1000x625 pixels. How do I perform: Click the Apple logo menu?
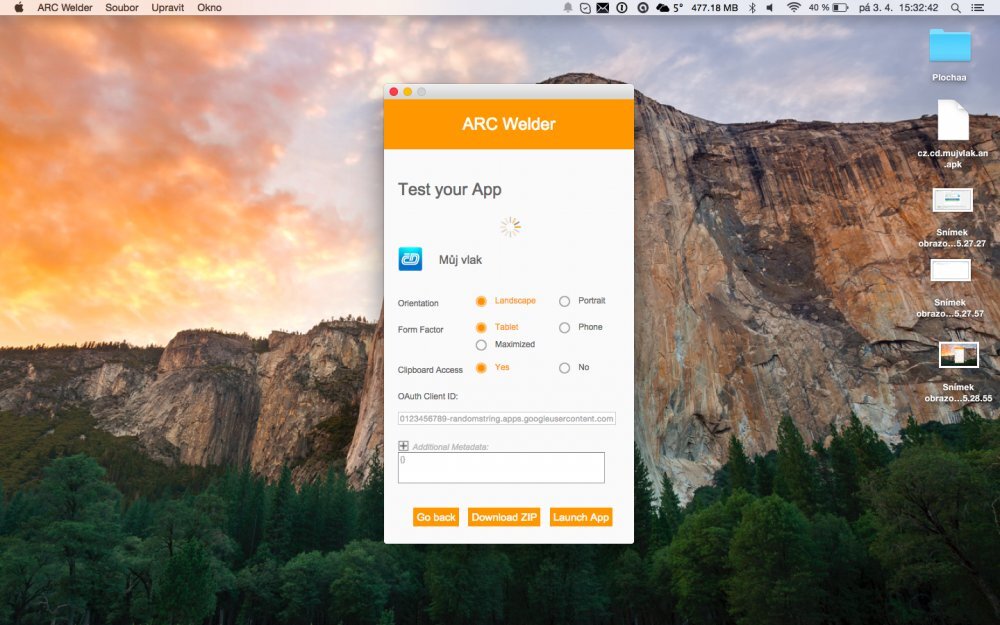coord(18,7)
